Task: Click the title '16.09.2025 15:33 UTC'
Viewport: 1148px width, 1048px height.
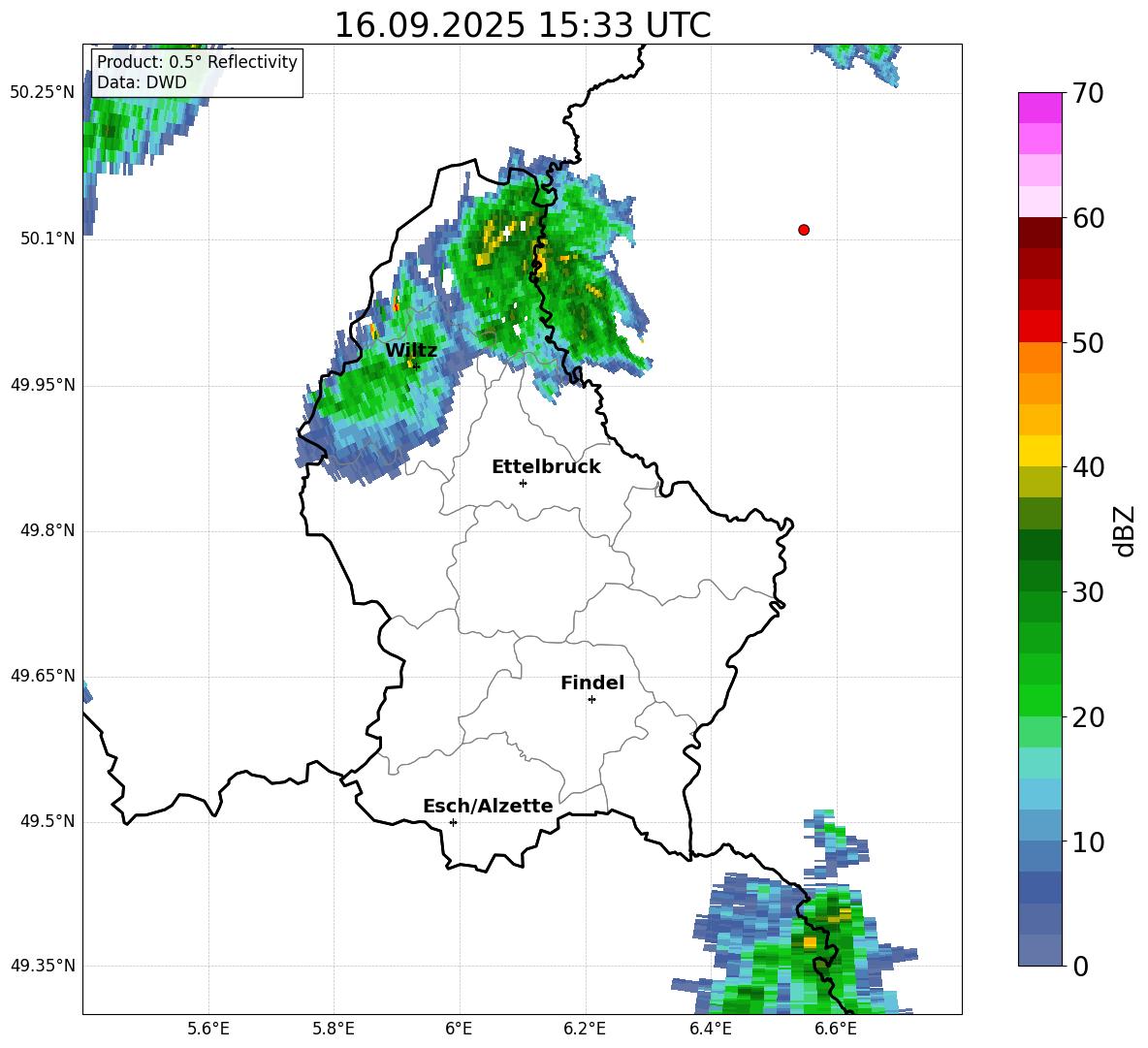Action: point(522,25)
